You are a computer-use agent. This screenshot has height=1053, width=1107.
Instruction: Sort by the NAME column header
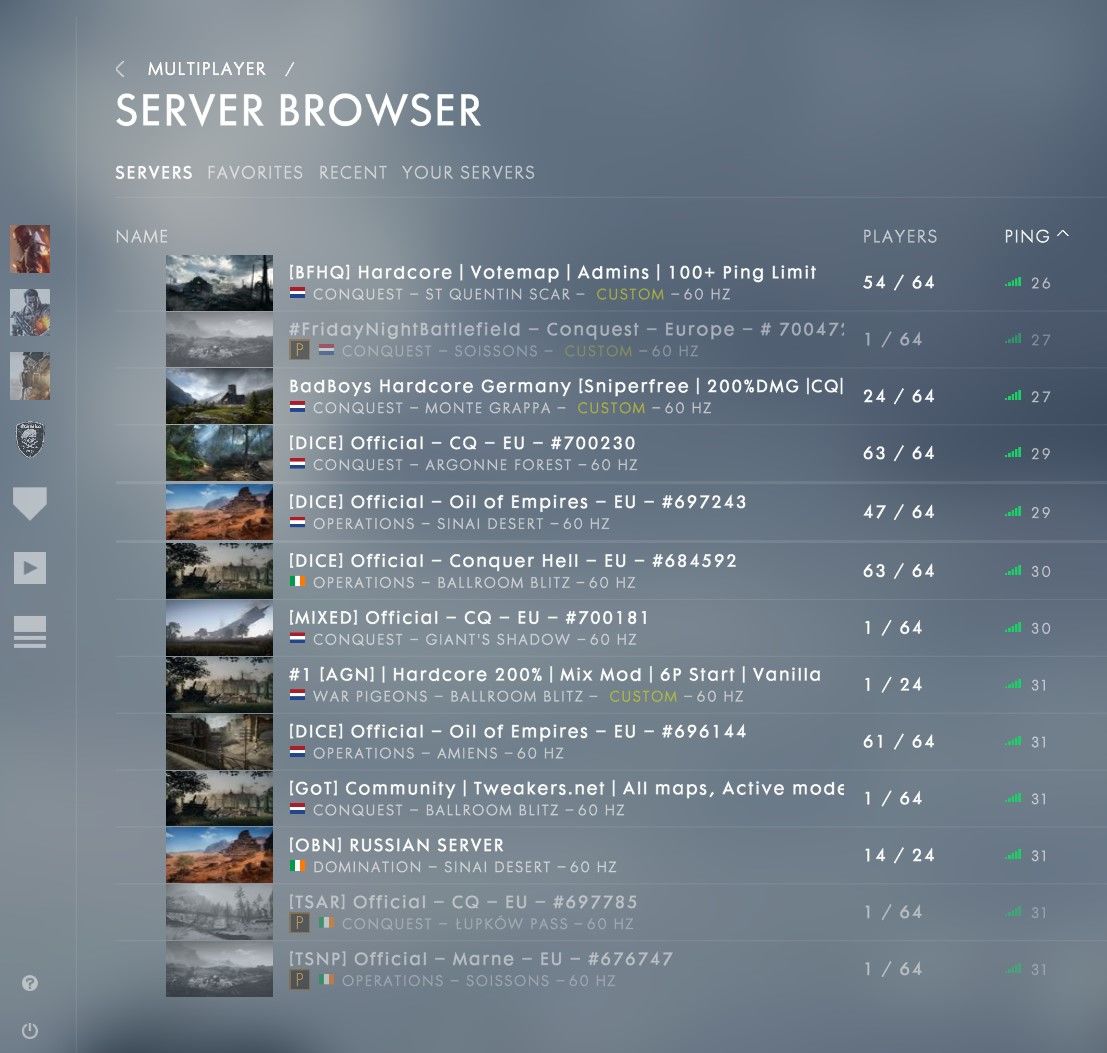click(x=142, y=236)
